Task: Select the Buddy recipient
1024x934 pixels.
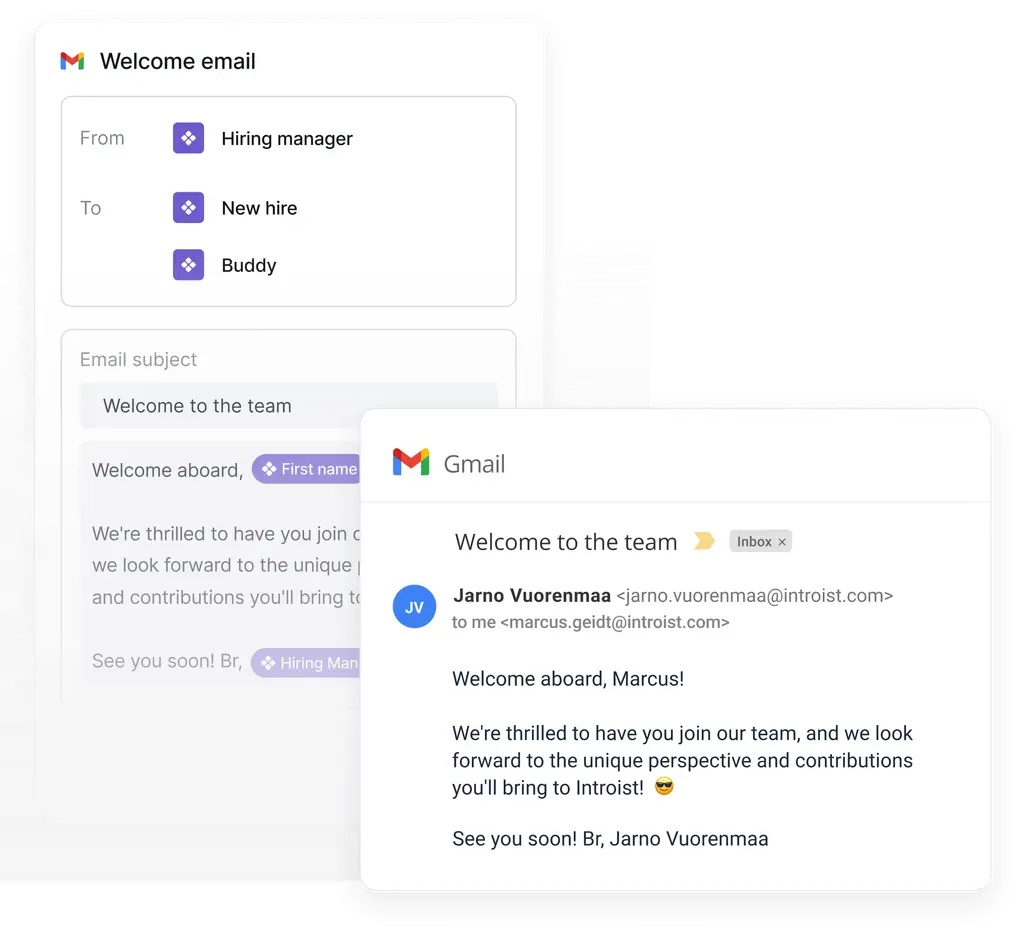Action: [x=249, y=265]
